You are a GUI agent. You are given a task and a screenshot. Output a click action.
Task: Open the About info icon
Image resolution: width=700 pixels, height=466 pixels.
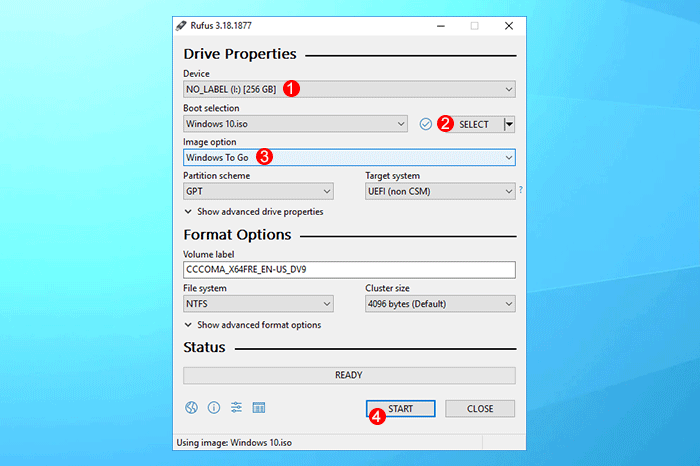click(214, 408)
